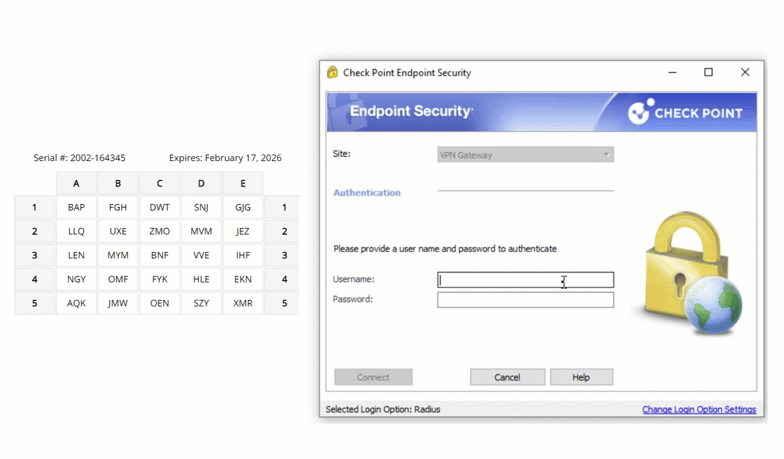This screenshot has height=459, width=784.
Task: Click column header E in grid
Action: click(x=242, y=184)
